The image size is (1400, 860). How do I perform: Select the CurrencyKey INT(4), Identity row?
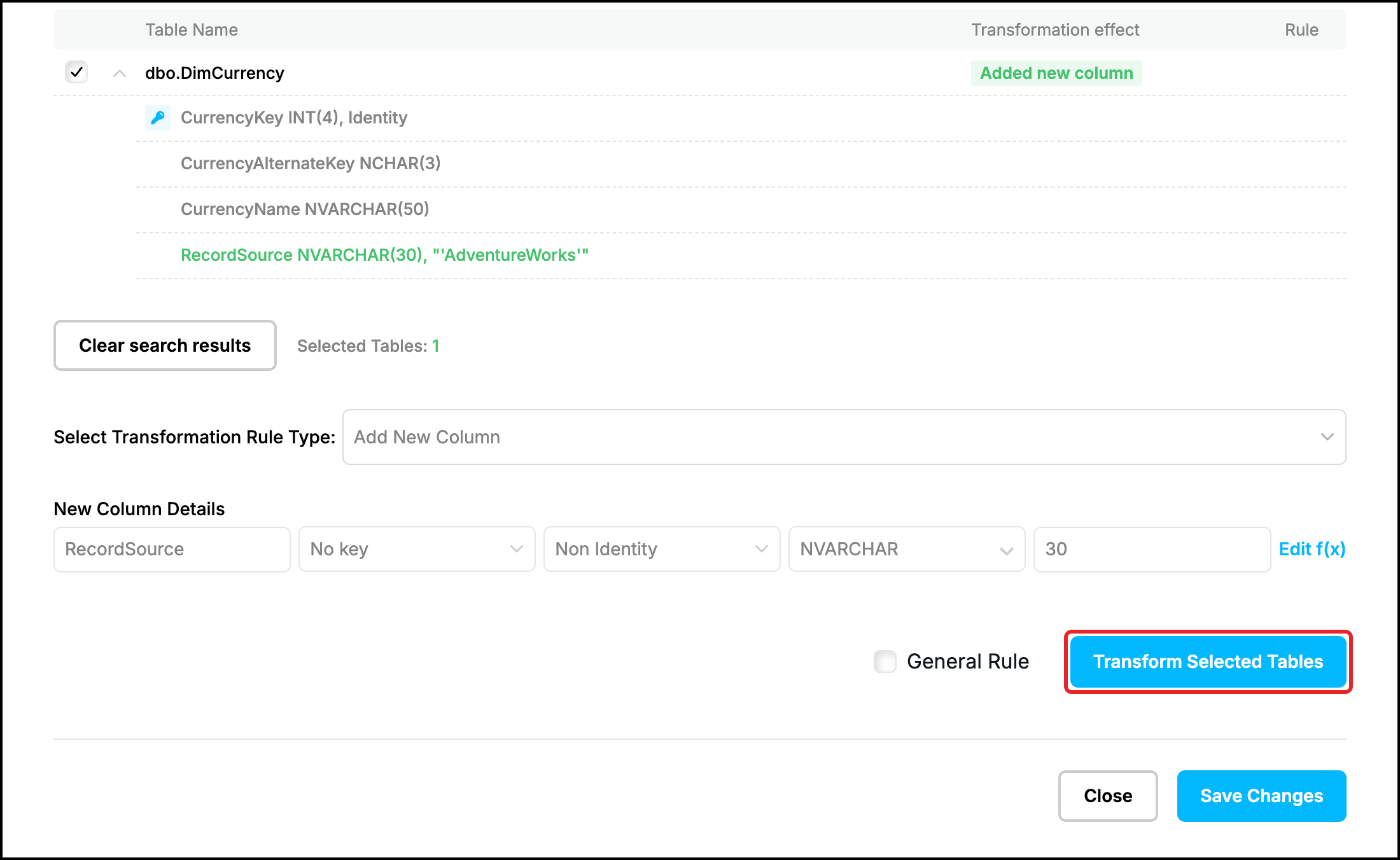(x=741, y=118)
